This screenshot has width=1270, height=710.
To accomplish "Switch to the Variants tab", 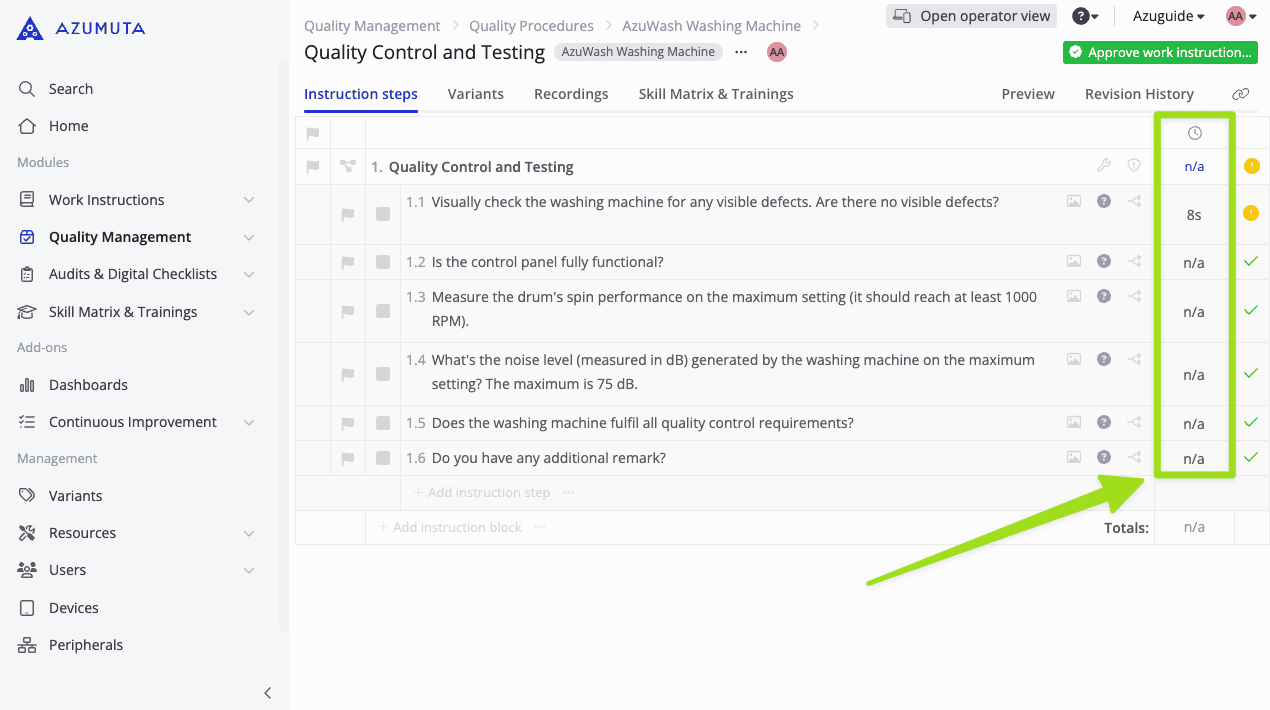I will [x=475, y=94].
